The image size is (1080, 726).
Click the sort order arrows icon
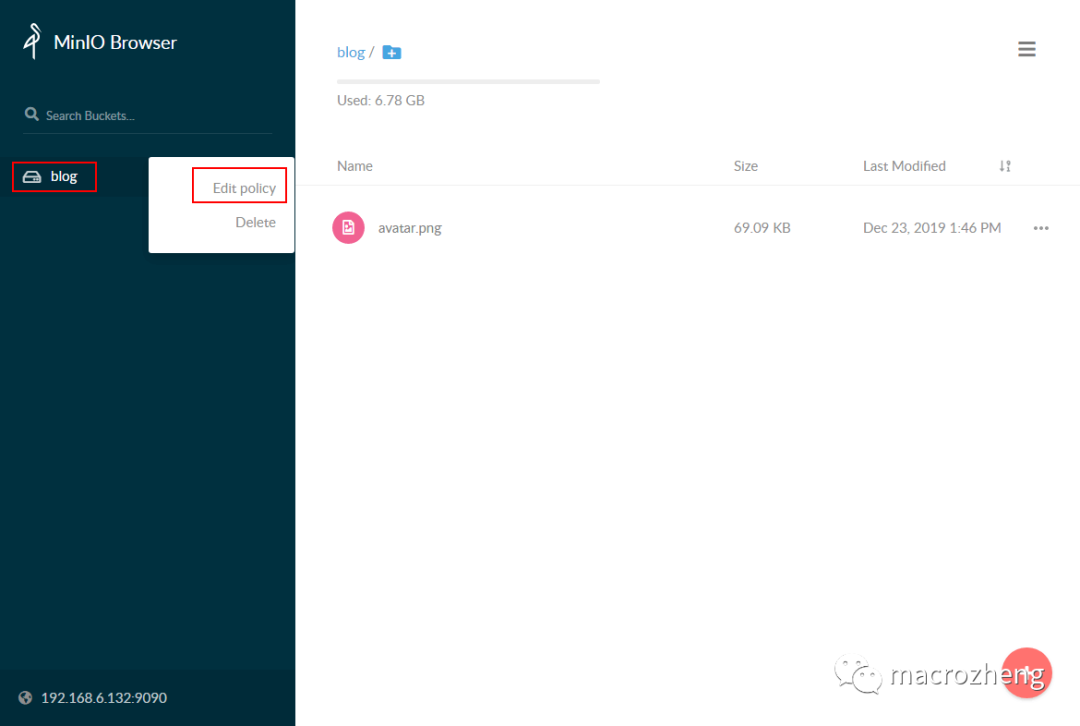[x=1005, y=166]
